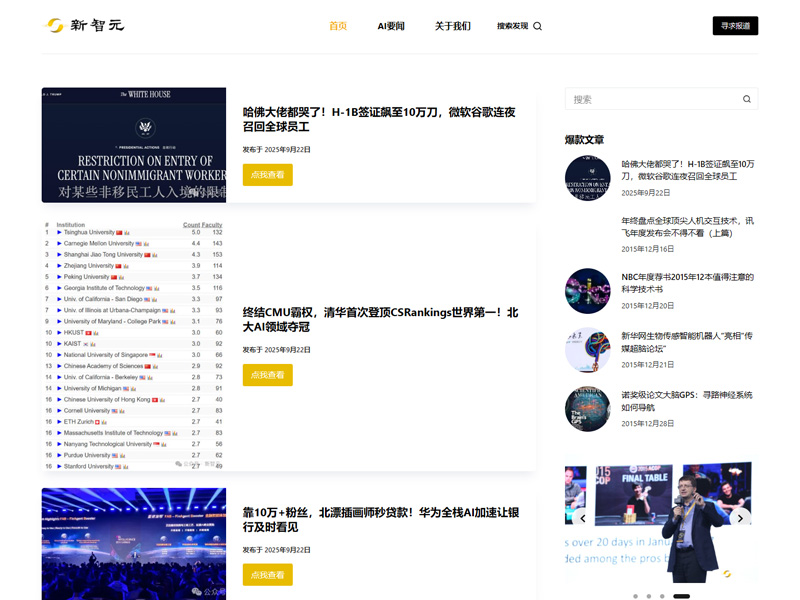Viewport: 800px width, 600px height.
Task: Advance the carousel with the right arrow
Action: 740,517
